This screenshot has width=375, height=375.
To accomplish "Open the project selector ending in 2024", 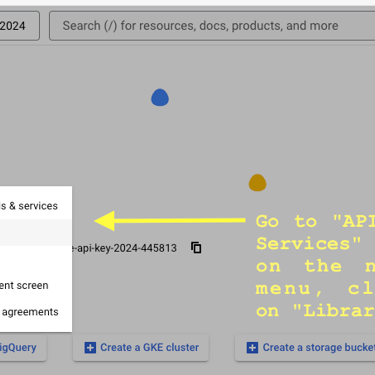I will [x=20, y=26].
